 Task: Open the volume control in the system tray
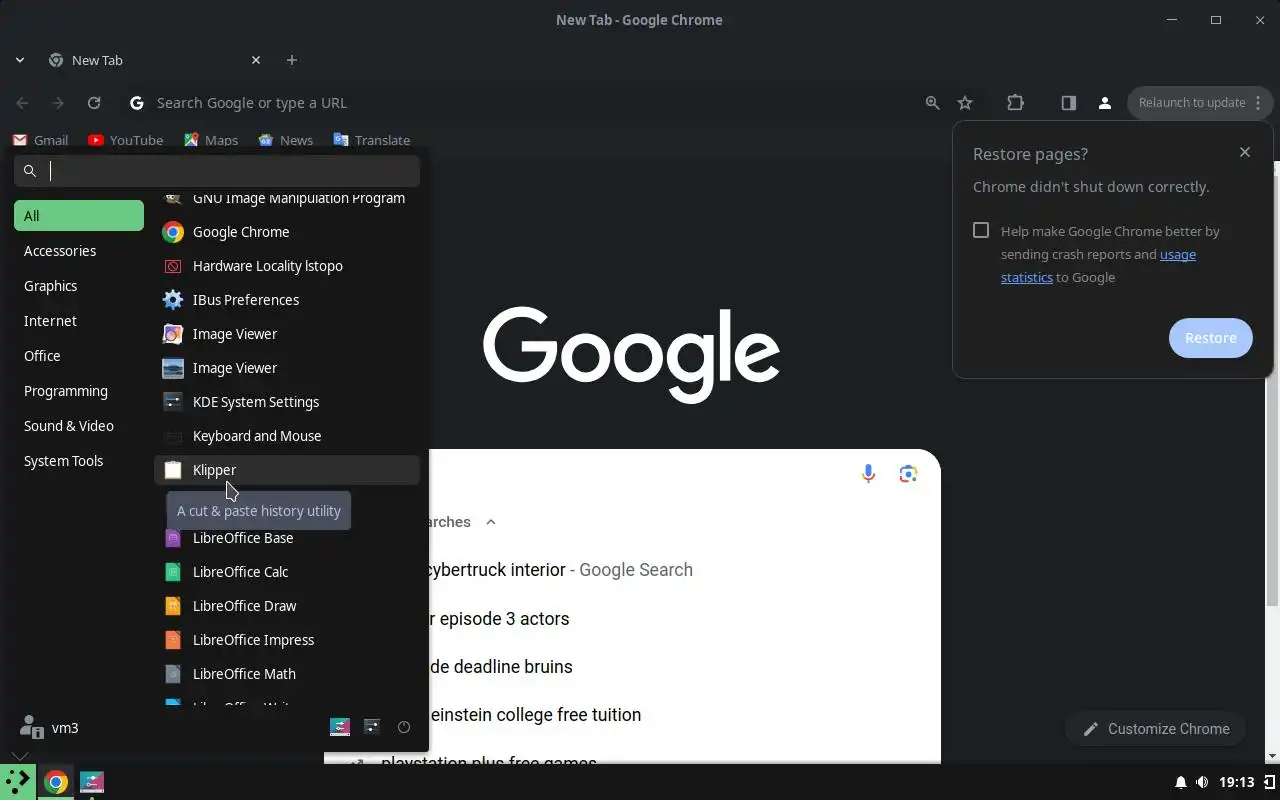[x=1202, y=782]
